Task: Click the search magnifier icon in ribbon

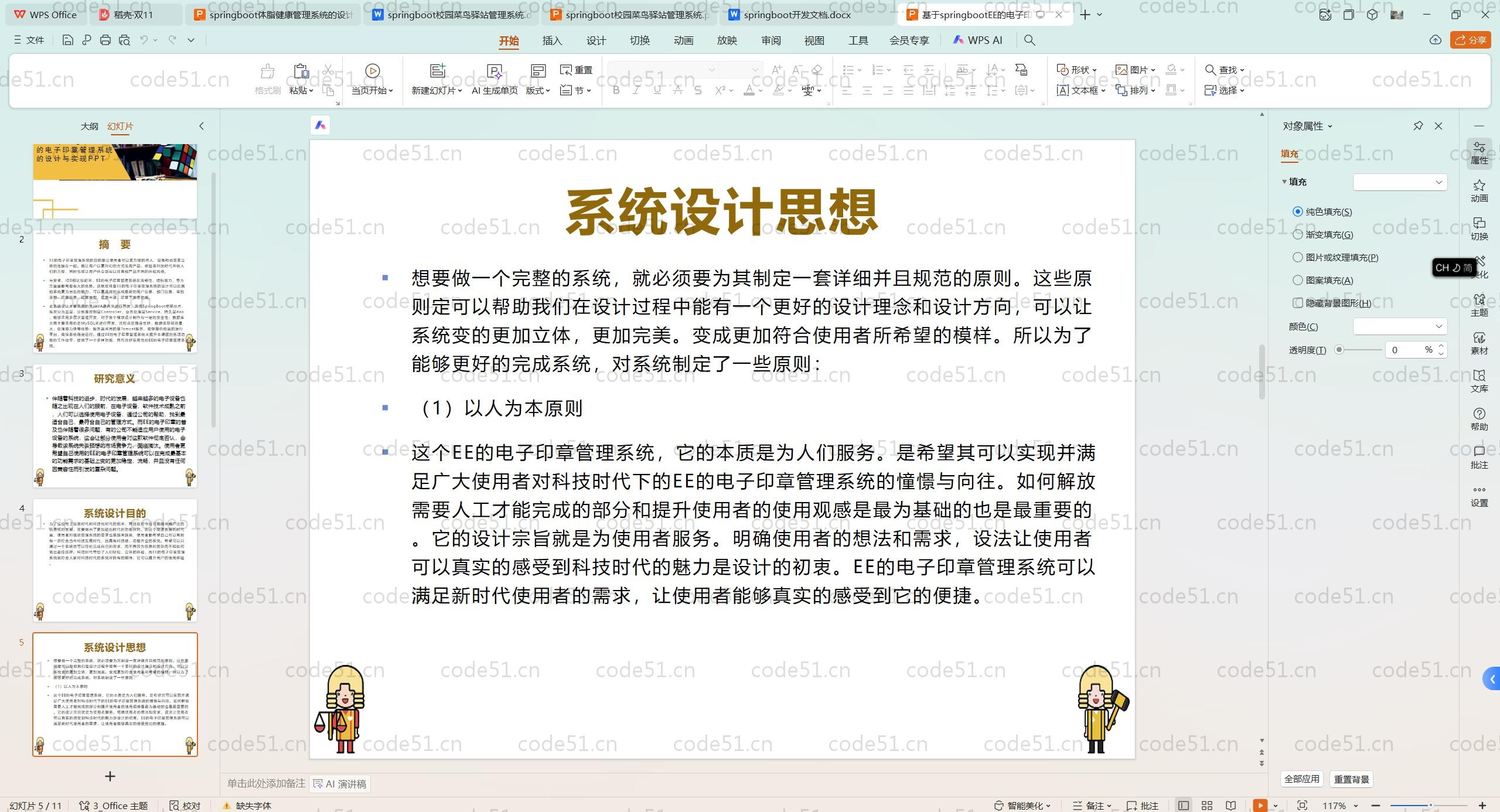Action: (1029, 40)
